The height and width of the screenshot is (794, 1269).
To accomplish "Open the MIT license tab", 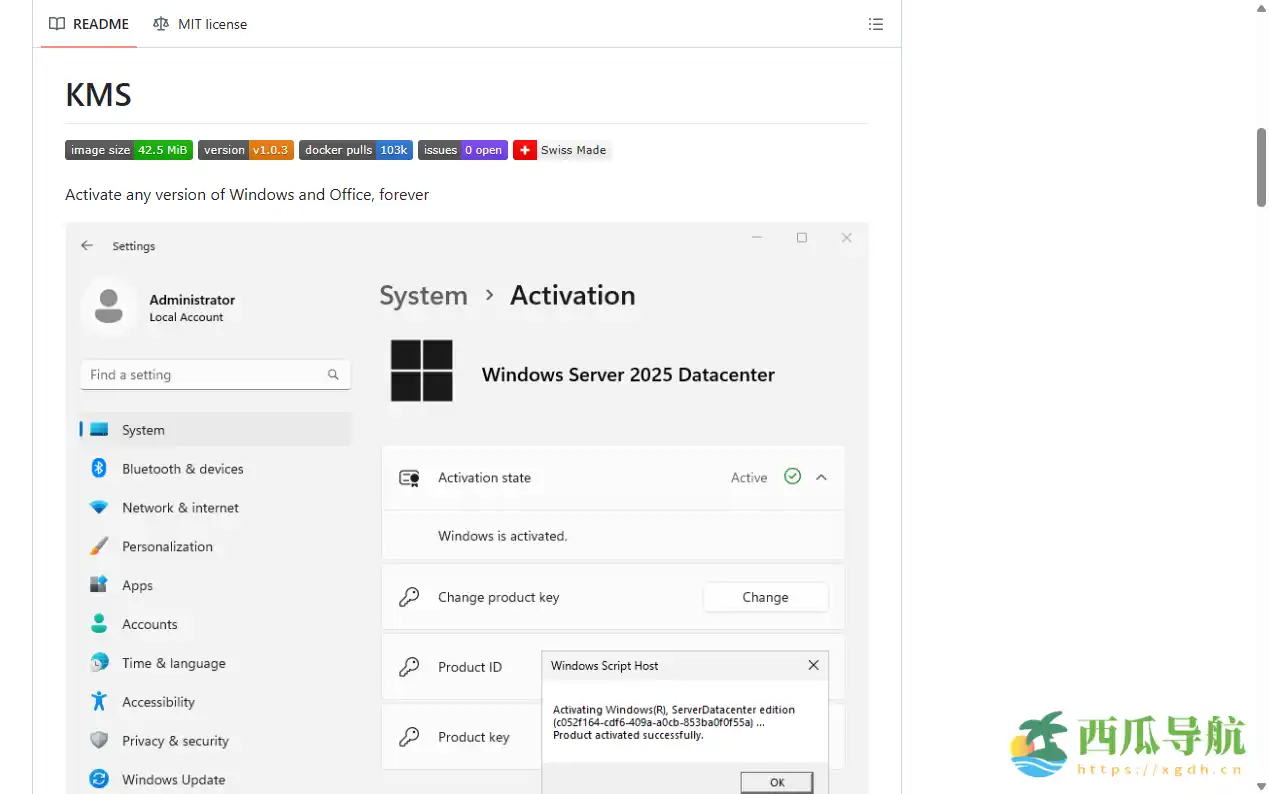I will click(199, 24).
